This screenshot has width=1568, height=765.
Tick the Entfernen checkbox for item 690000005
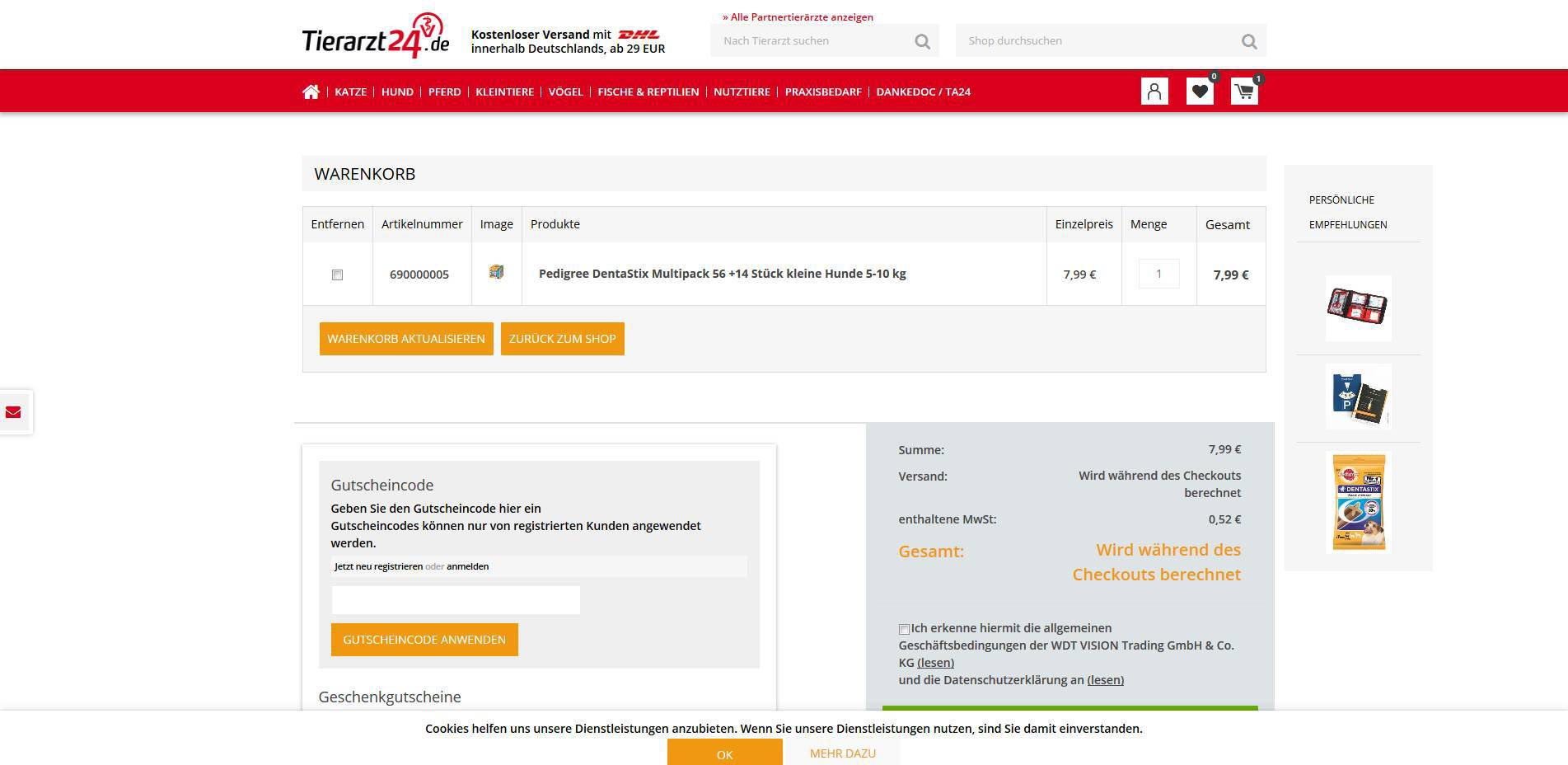tap(337, 275)
